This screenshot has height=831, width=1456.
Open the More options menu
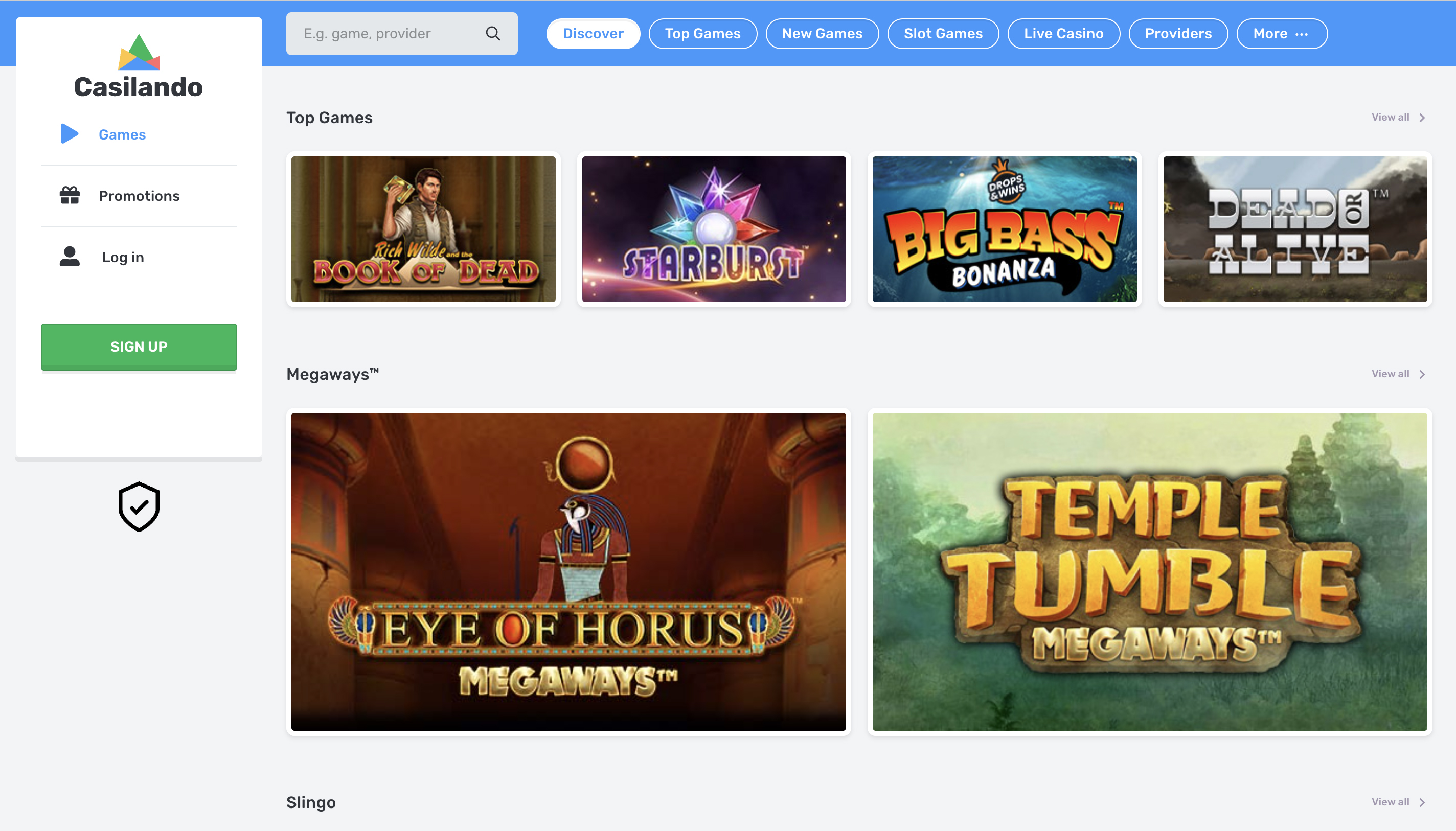(x=1281, y=33)
